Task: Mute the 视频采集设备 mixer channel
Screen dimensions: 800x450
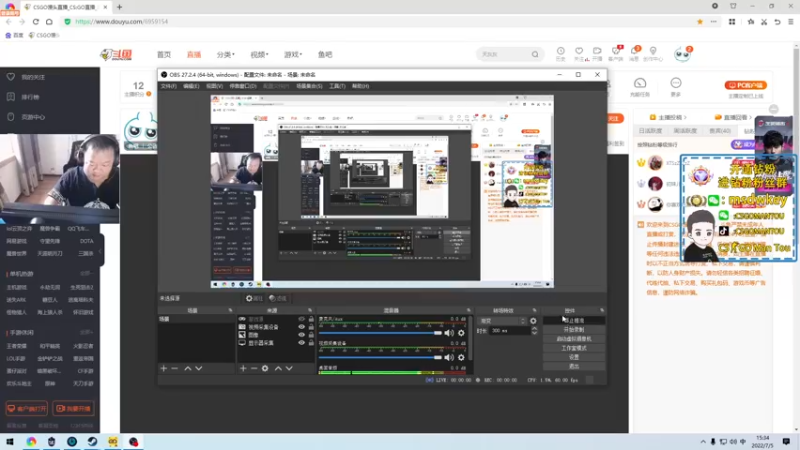Action: 449,358
